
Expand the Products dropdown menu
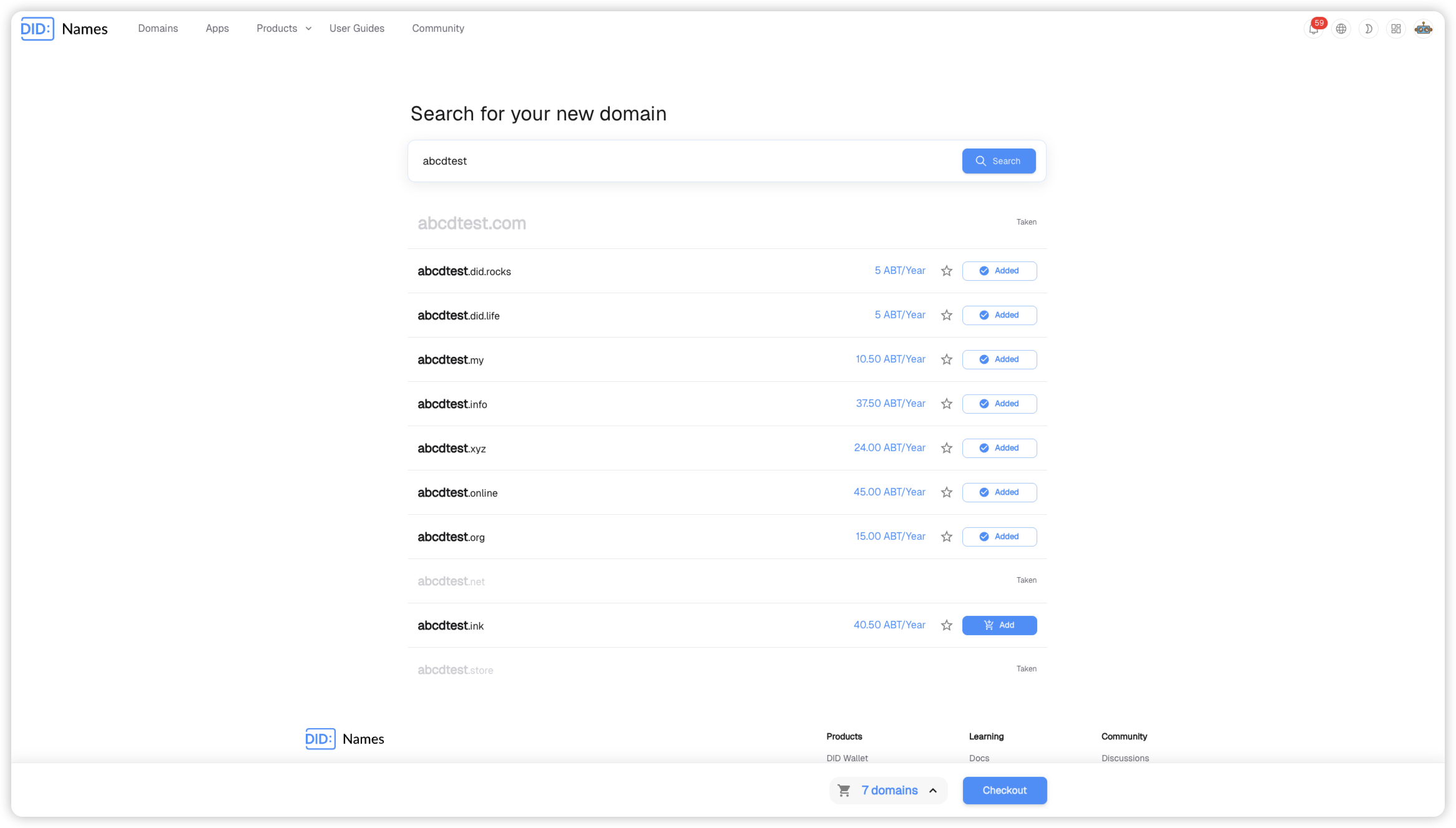[x=284, y=29]
